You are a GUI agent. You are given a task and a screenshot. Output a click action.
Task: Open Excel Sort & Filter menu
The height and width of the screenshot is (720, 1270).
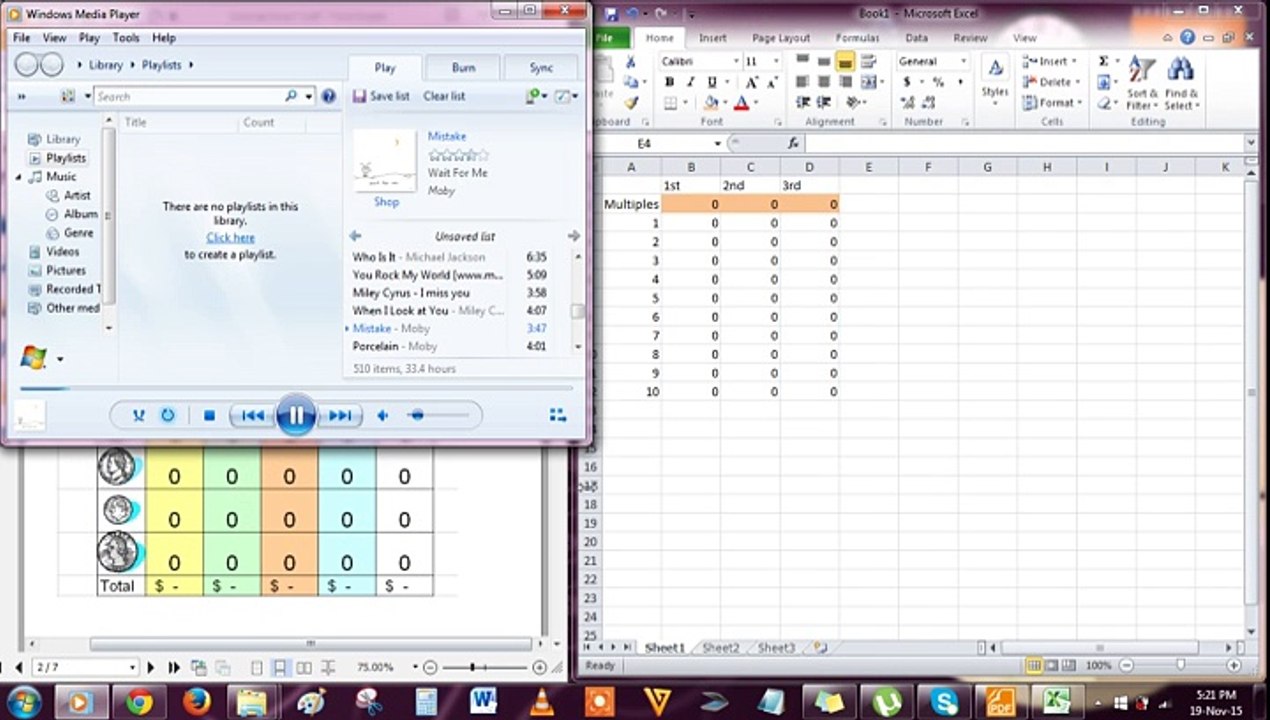[1141, 83]
